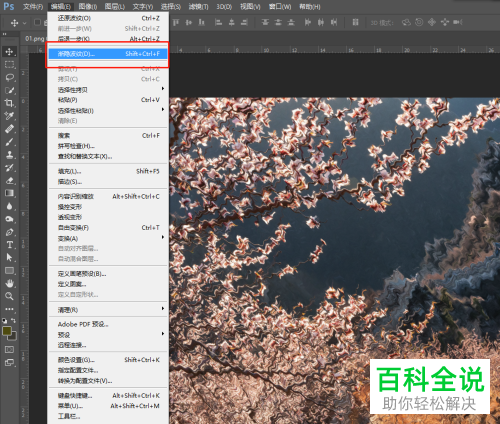
Task: Open 文件(F) menu
Action: (33, 7)
